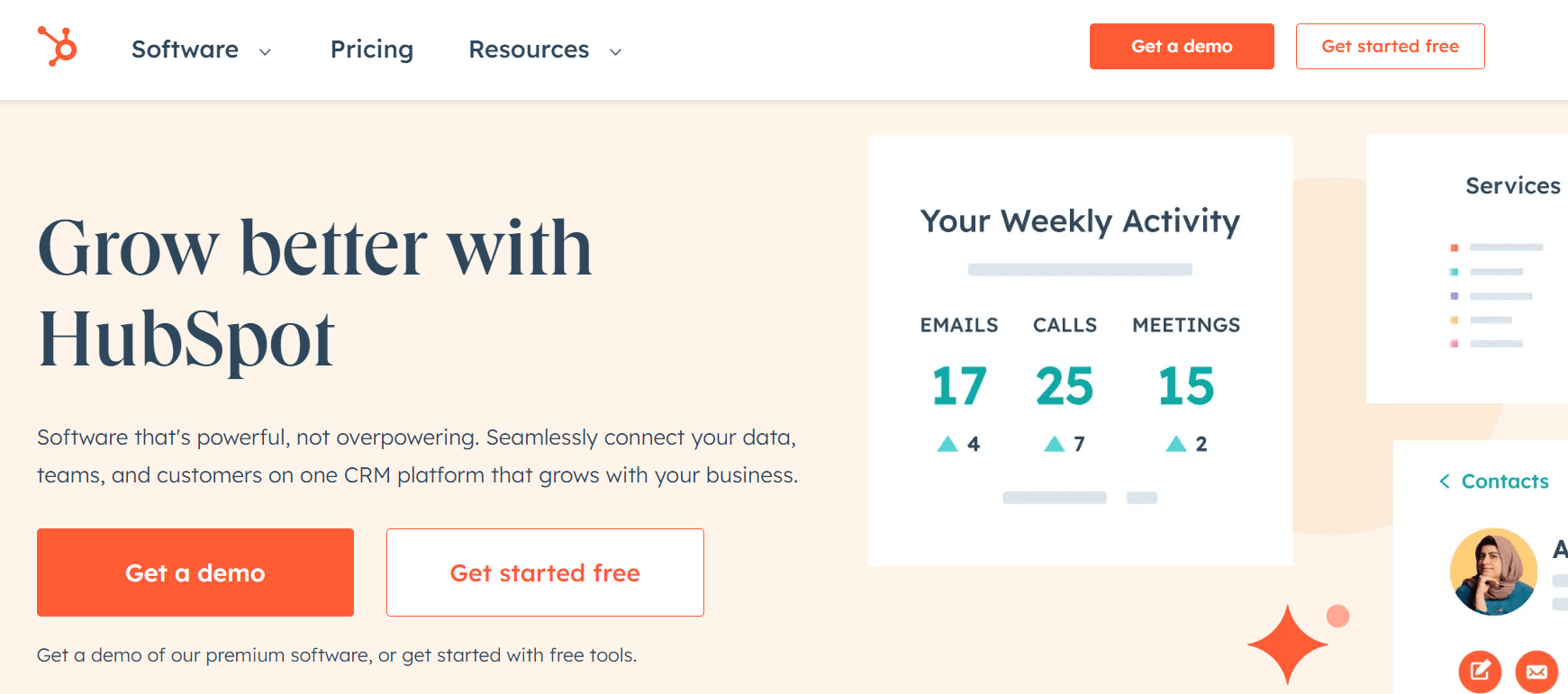The width and height of the screenshot is (1568, 694).
Task: Click the green triangle under Emails count
Action: 947,444
